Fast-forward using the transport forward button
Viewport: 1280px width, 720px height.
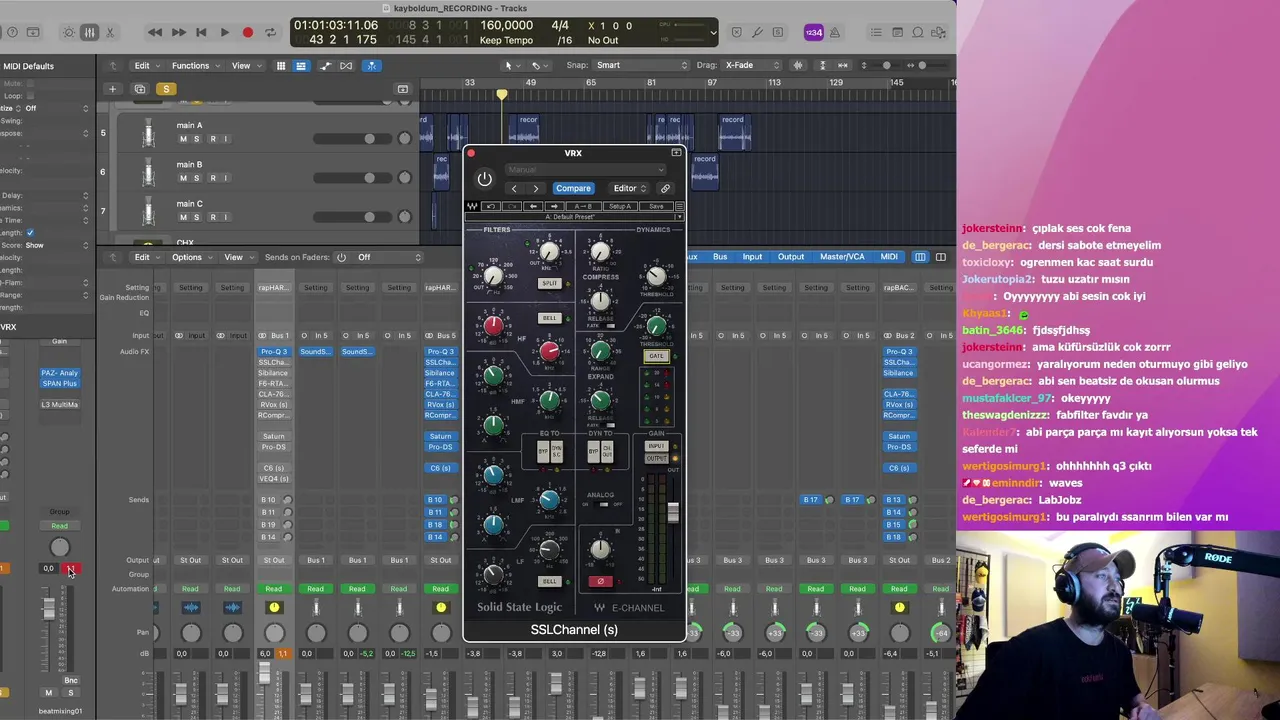pos(178,33)
